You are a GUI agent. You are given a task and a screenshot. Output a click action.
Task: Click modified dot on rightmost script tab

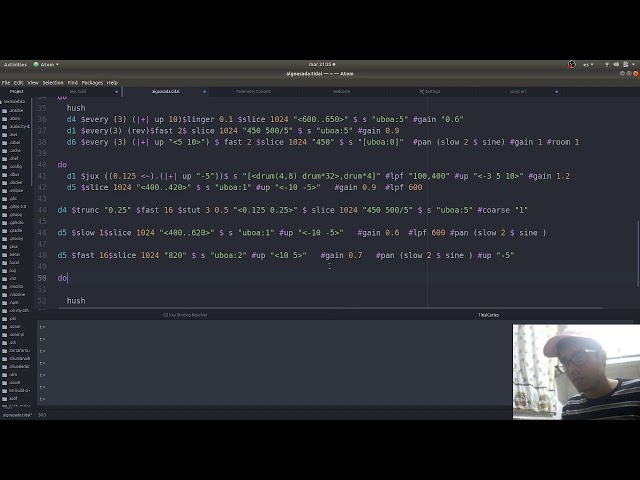[x=556, y=92]
